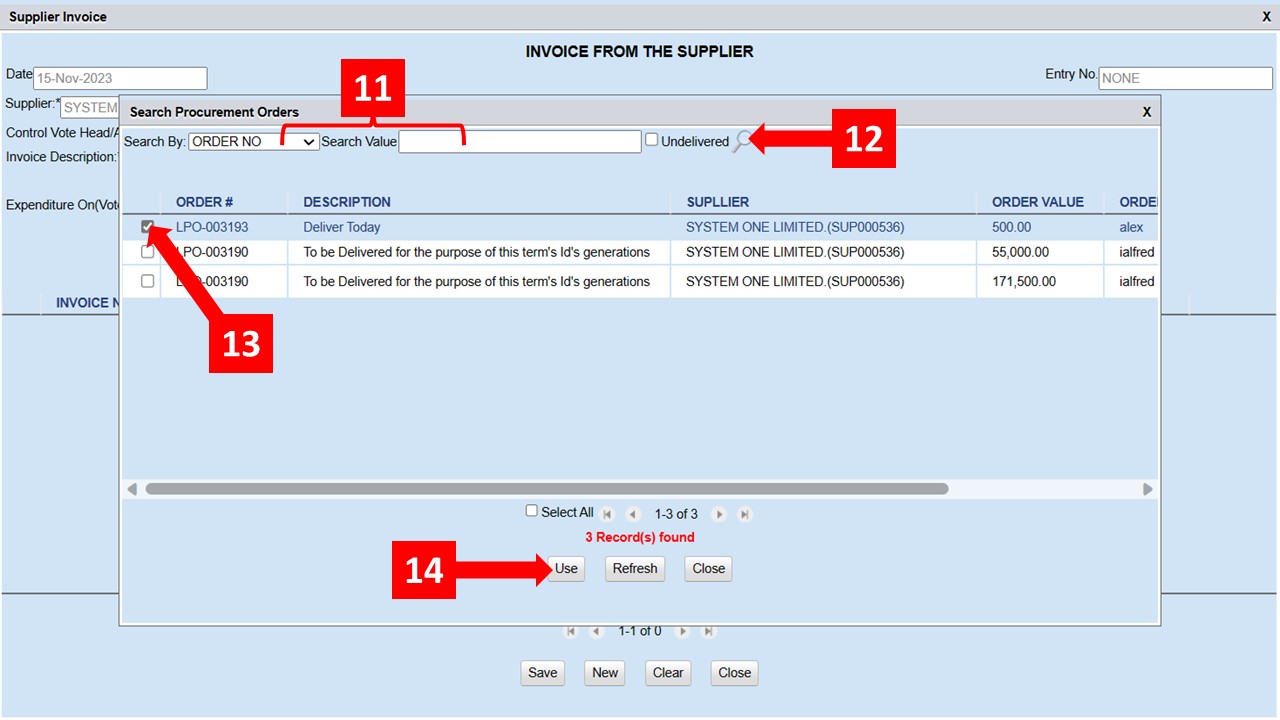Go to last page of procurement orders
Viewport: 1280px width, 720px height.
[744, 515]
